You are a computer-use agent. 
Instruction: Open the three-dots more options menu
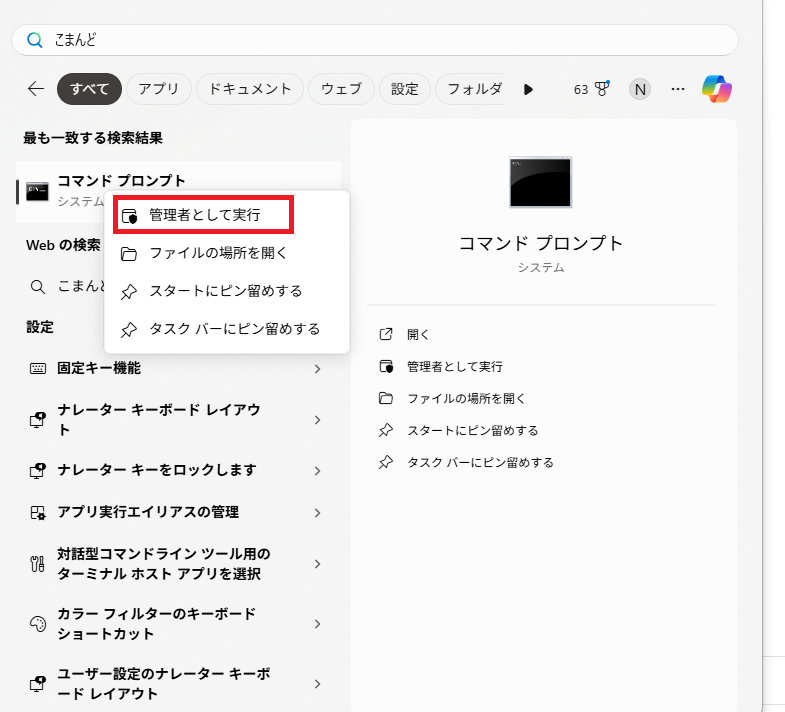(678, 89)
